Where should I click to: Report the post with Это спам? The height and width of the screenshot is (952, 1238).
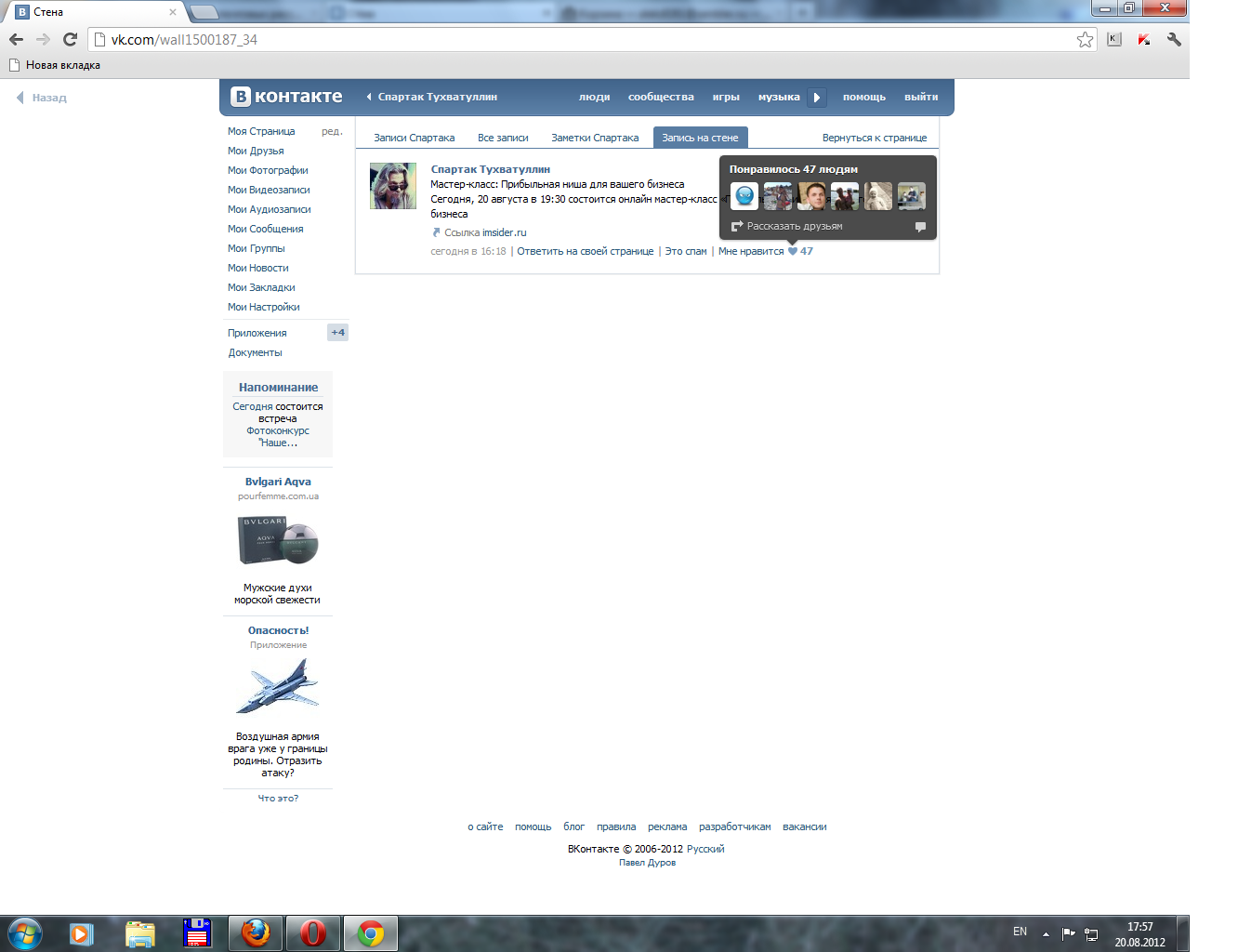(686, 251)
